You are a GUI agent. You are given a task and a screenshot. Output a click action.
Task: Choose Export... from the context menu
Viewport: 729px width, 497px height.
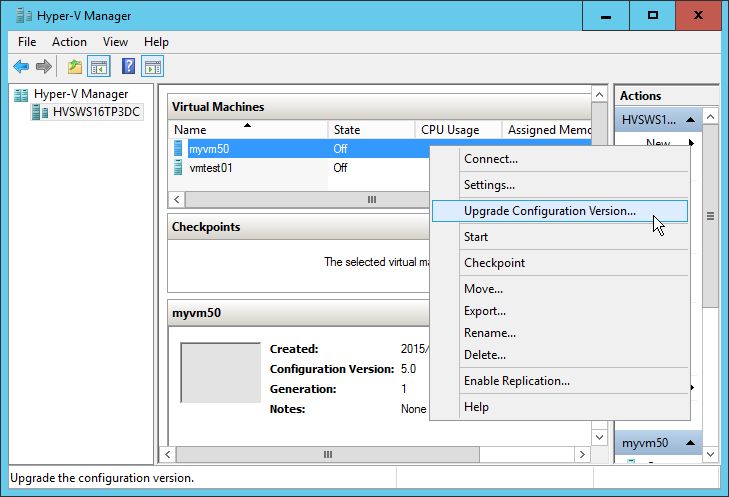click(x=560, y=311)
